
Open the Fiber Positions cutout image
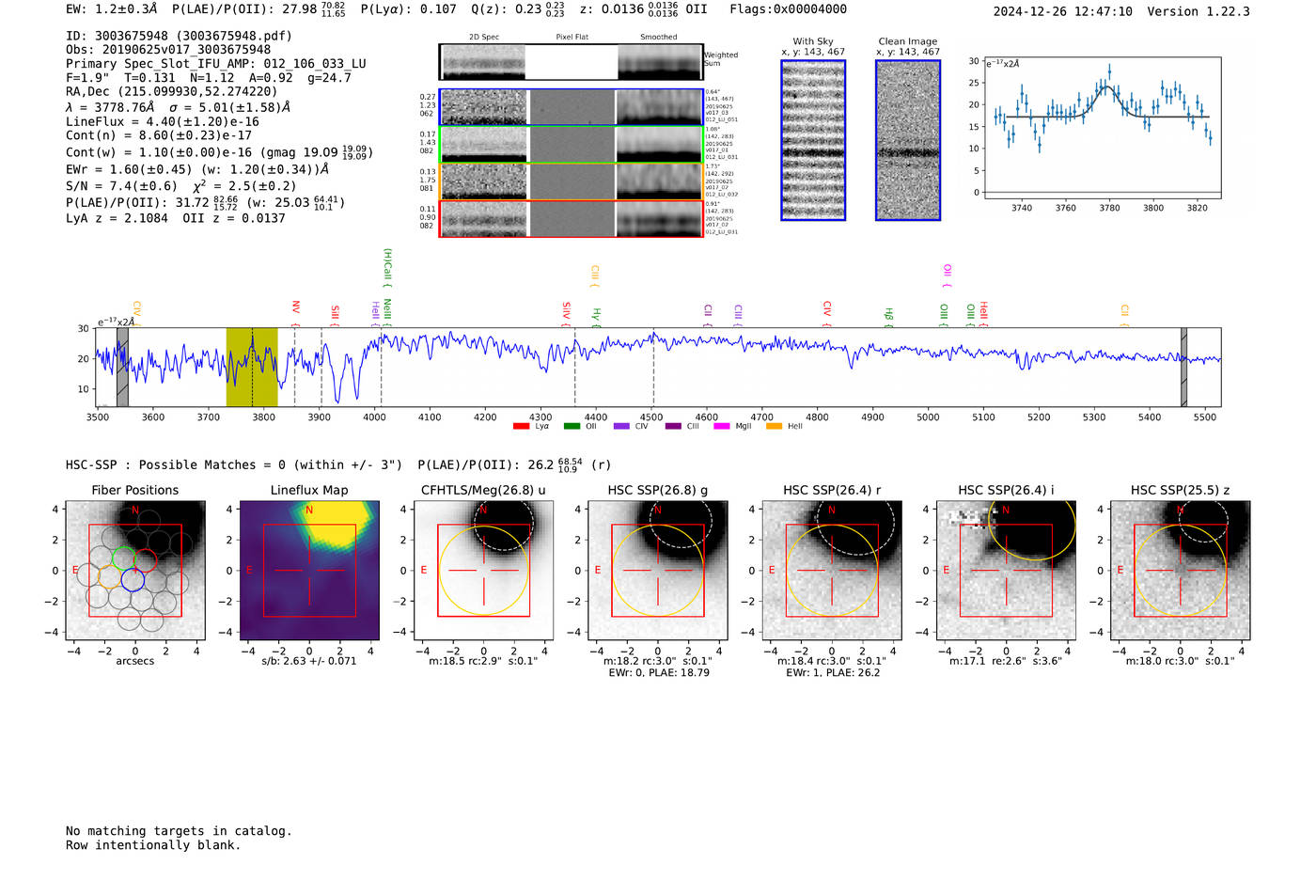(135, 571)
